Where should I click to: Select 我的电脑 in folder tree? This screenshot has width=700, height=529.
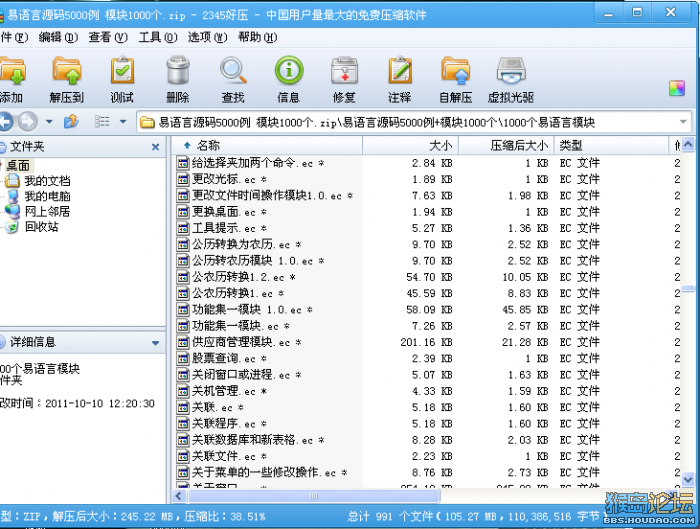(x=47, y=196)
